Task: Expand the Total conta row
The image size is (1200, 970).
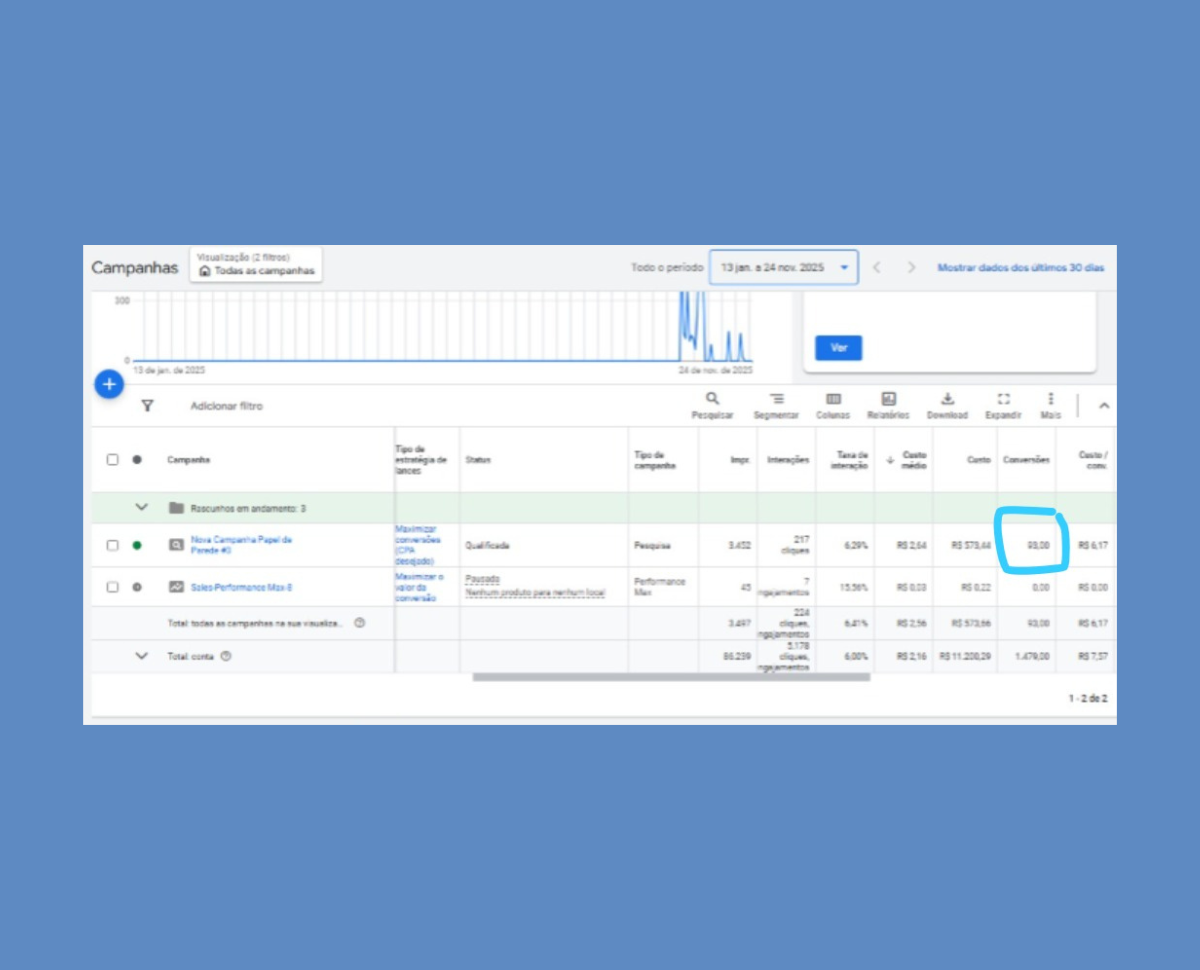Action: point(142,656)
